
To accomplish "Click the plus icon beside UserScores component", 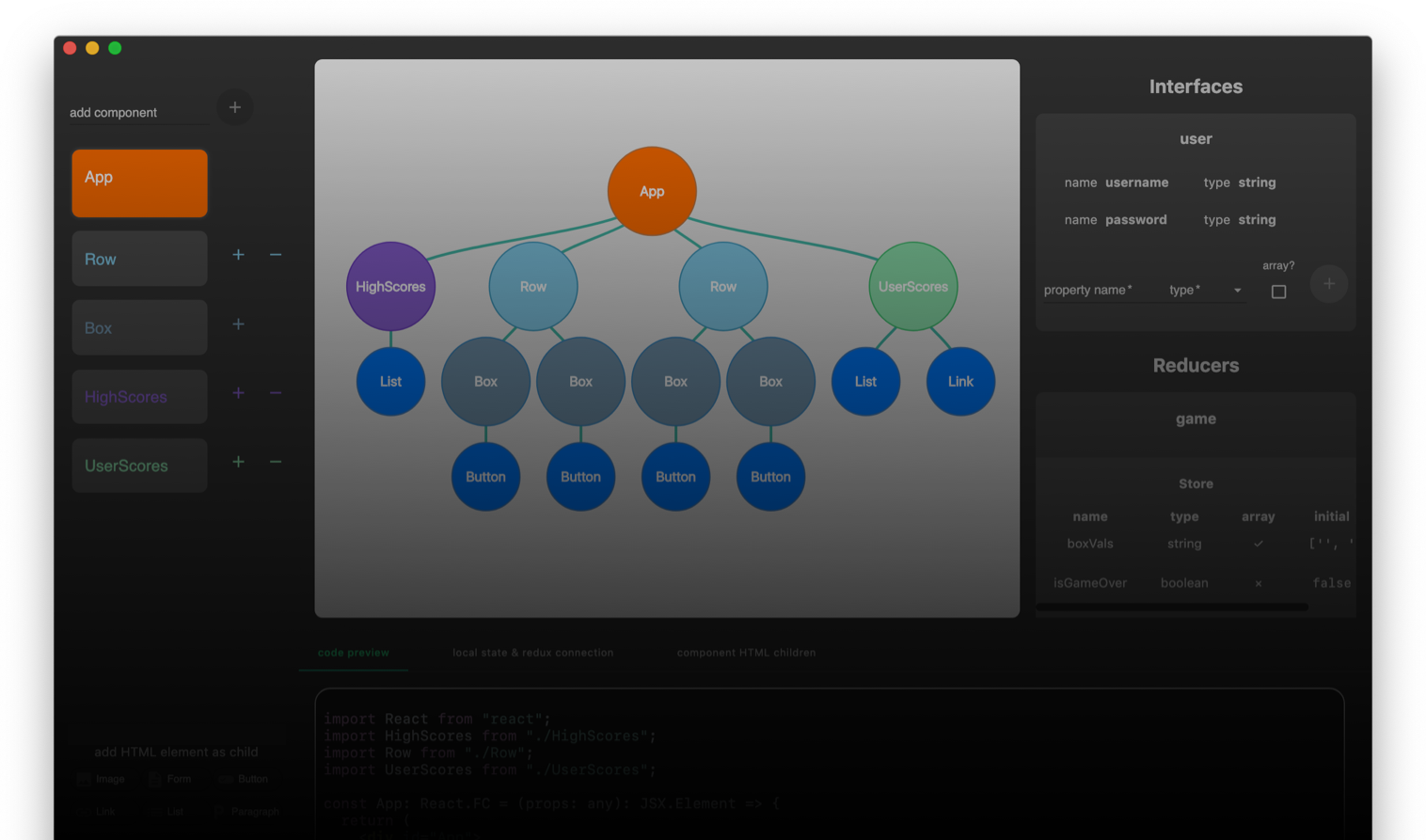I will (239, 462).
